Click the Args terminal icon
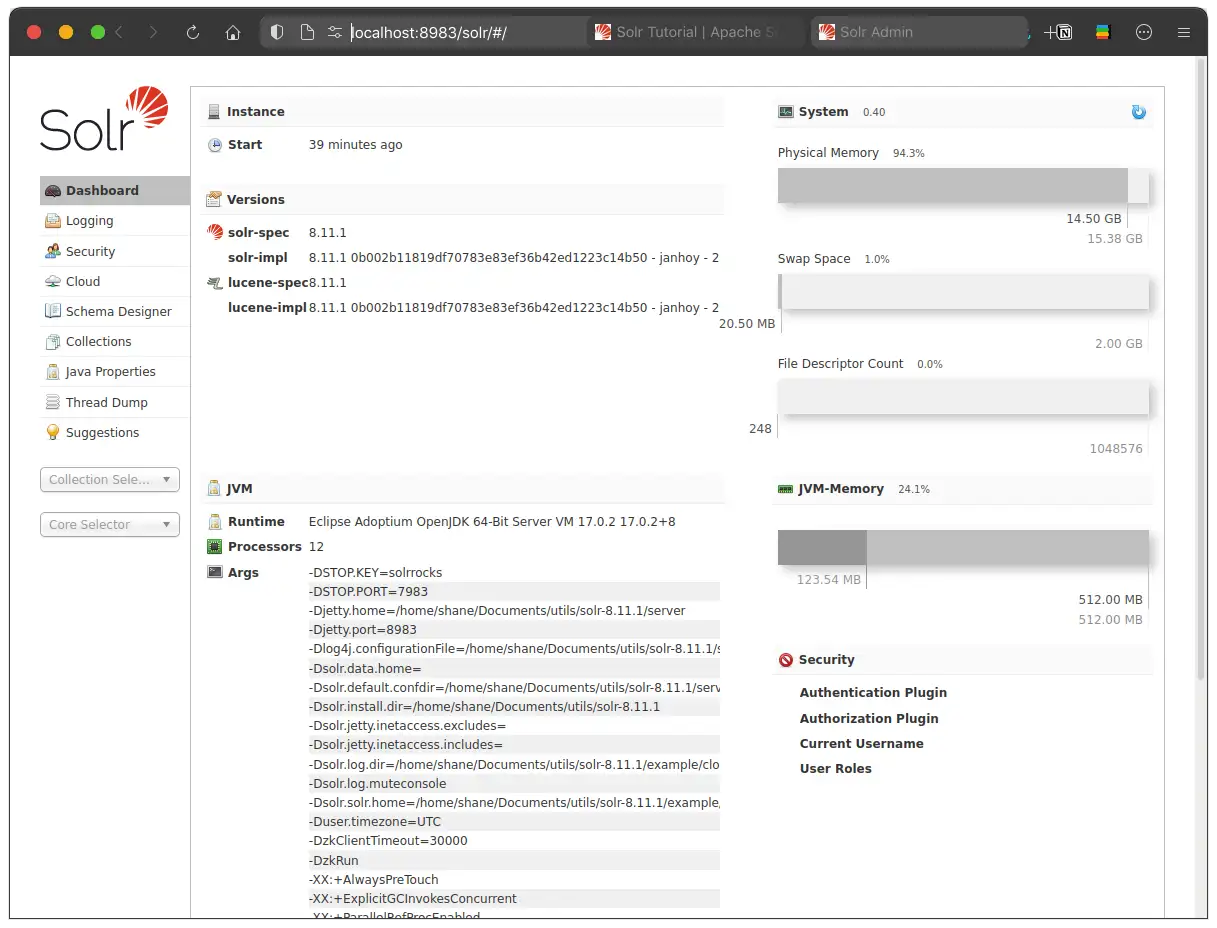 [x=214, y=572]
